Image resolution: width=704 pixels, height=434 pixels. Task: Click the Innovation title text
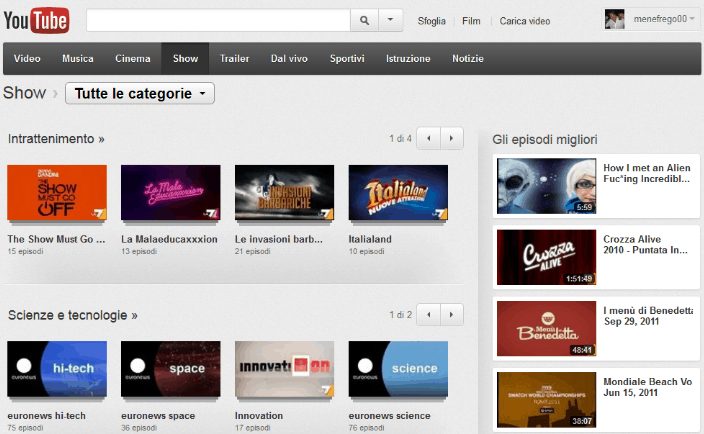(259, 416)
